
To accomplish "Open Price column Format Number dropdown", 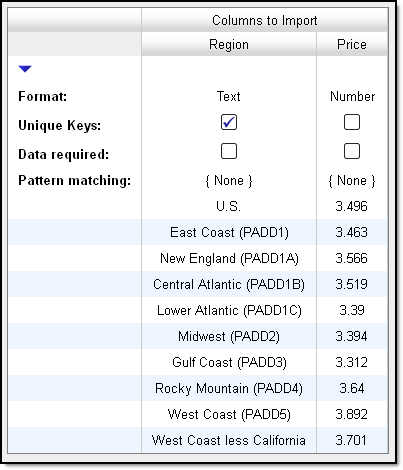I will click(x=352, y=96).
